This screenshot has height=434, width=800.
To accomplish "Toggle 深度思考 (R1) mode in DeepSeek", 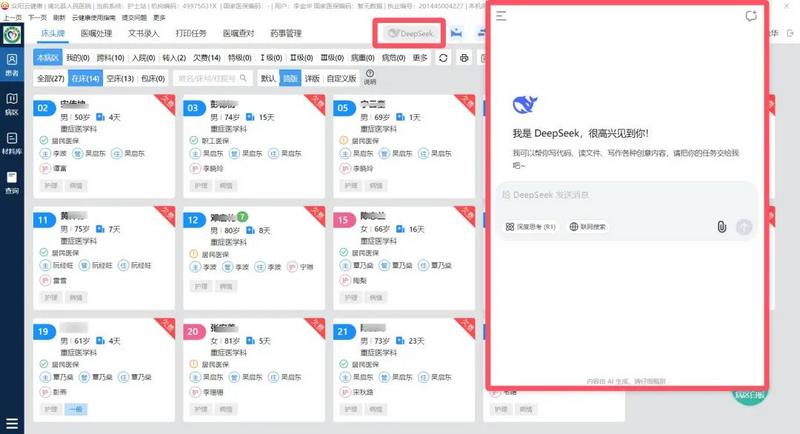I will click(x=530, y=226).
